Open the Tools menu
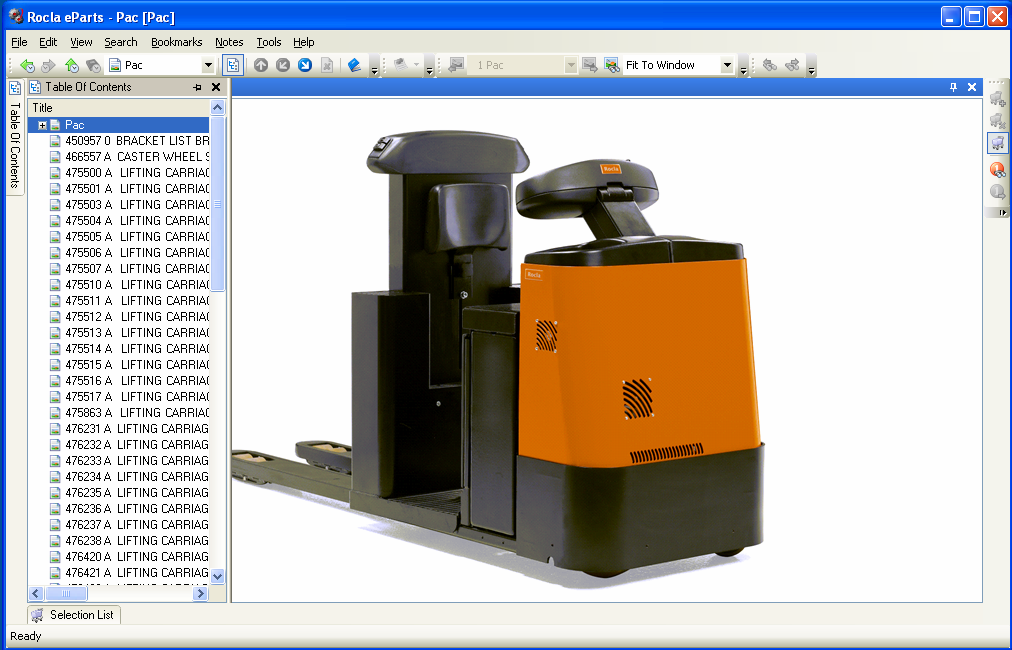1012x650 pixels. [x=268, y=42]
